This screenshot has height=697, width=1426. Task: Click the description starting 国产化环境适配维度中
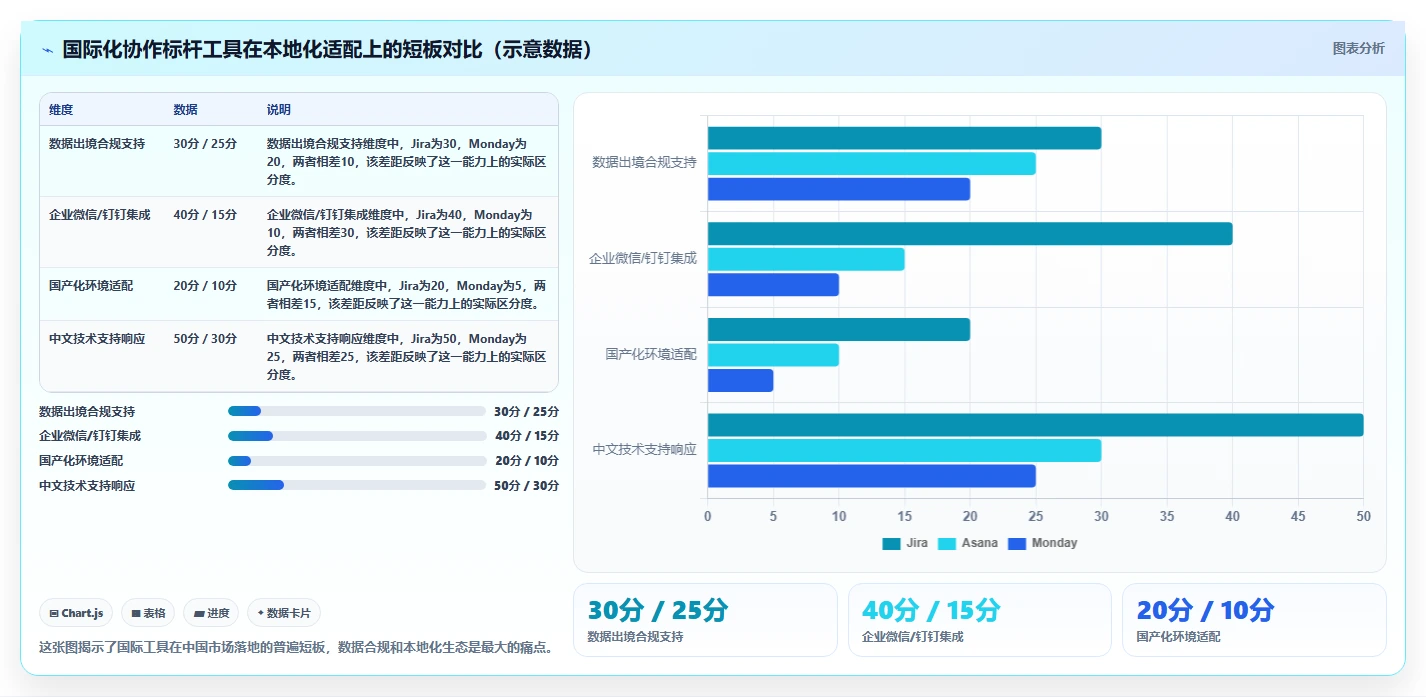[406, 295]
